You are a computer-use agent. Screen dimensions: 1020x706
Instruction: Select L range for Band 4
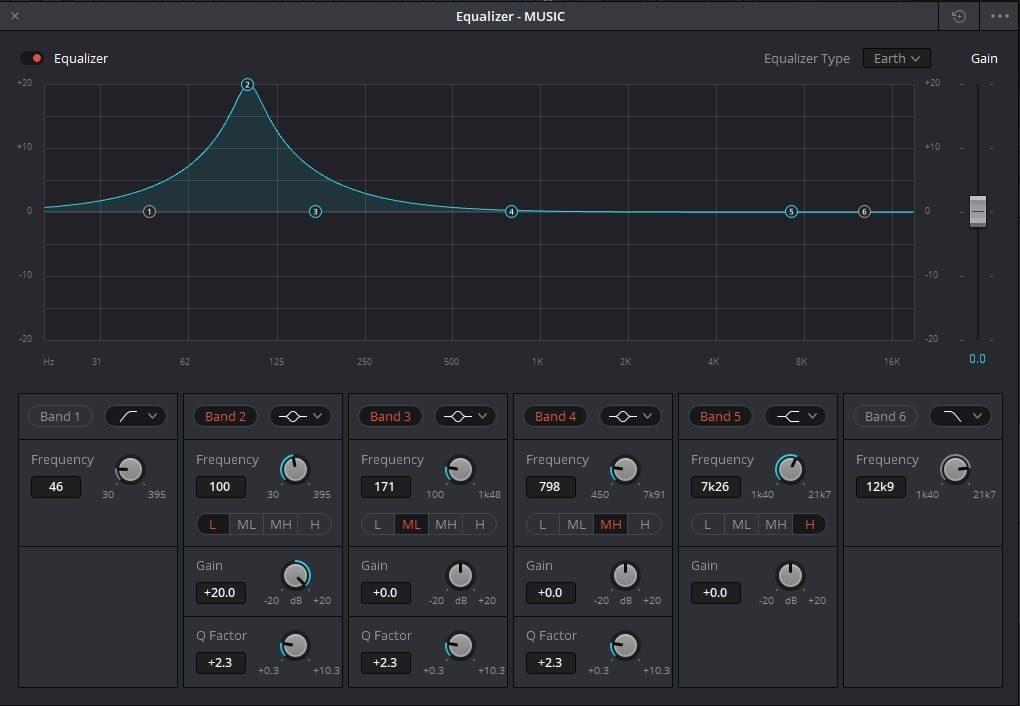[543, 524]
